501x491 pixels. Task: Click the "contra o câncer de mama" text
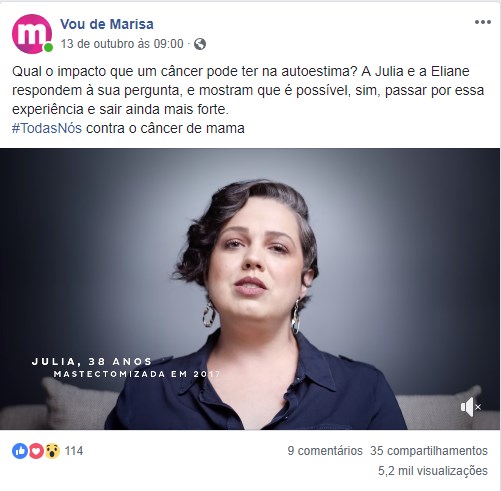coord(165,128)
